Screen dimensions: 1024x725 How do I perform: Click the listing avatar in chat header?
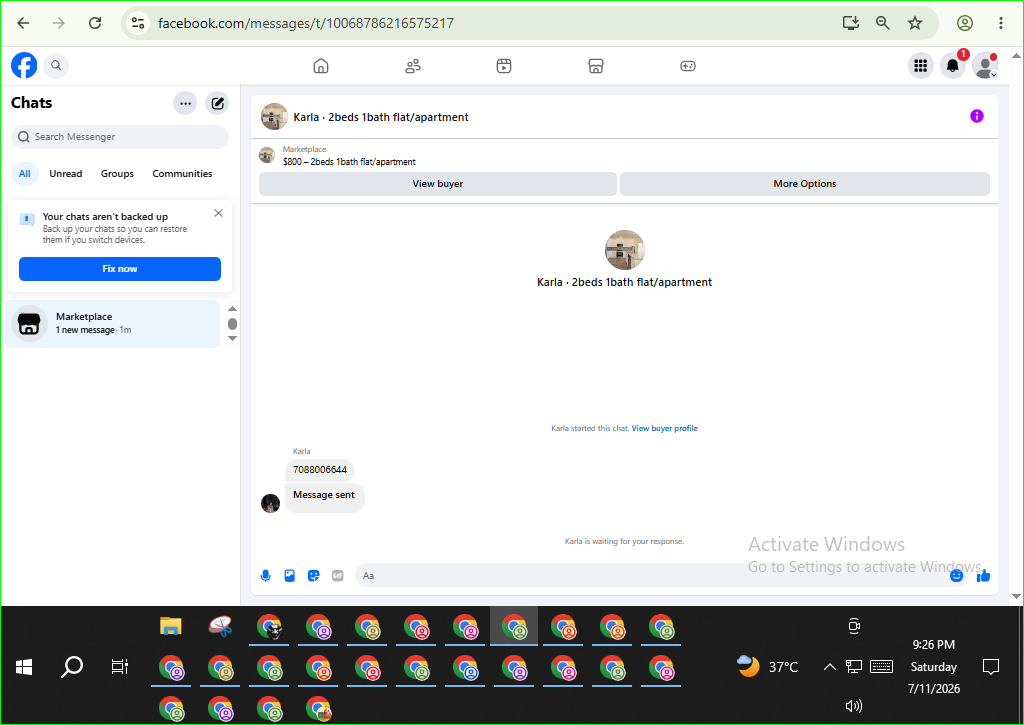click(x=274, y=117)
